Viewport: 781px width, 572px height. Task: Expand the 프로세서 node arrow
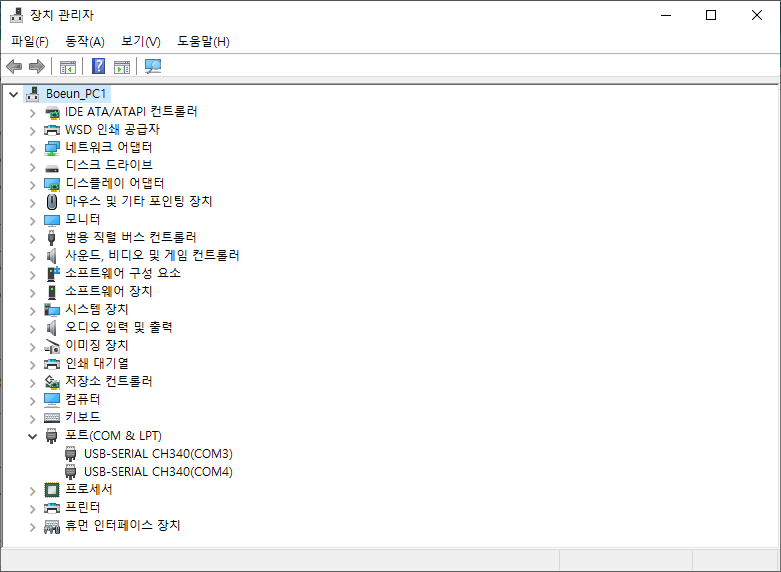pyautogui.click(x=32, y=491)
